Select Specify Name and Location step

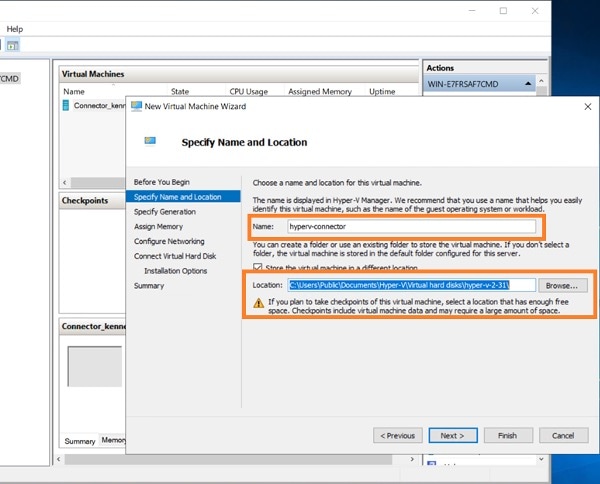[183, 197]
